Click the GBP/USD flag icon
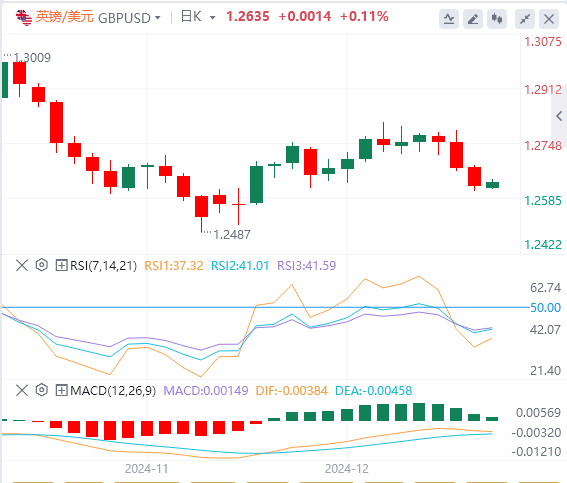This screenshot has width=567, height=483. tap(24, 18)
